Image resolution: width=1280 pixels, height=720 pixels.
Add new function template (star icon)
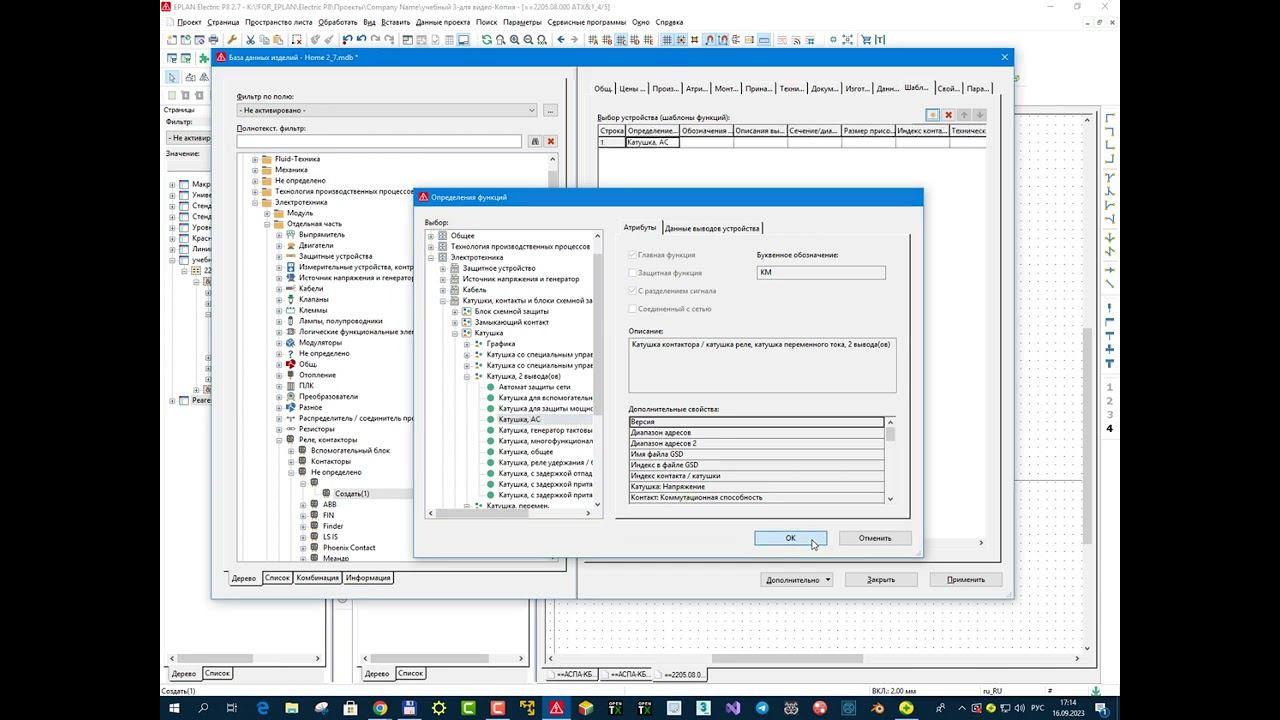tap(932, 115)
